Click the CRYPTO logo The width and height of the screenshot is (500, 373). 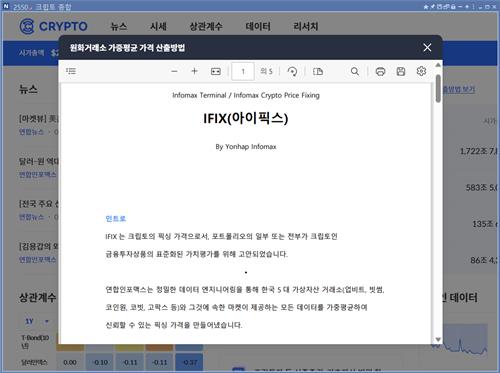point(53,26)
